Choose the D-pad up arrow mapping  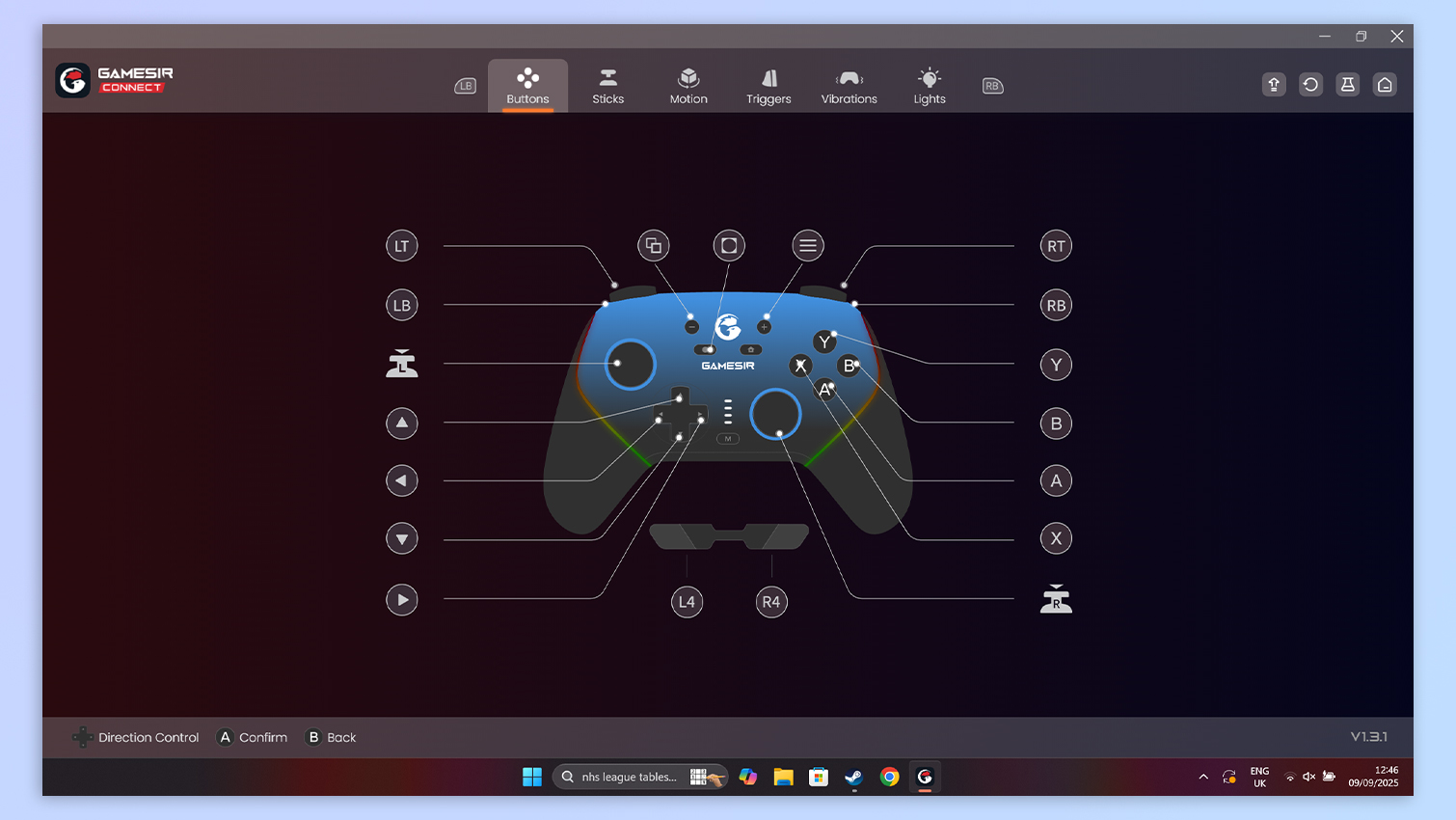point(402,423)
